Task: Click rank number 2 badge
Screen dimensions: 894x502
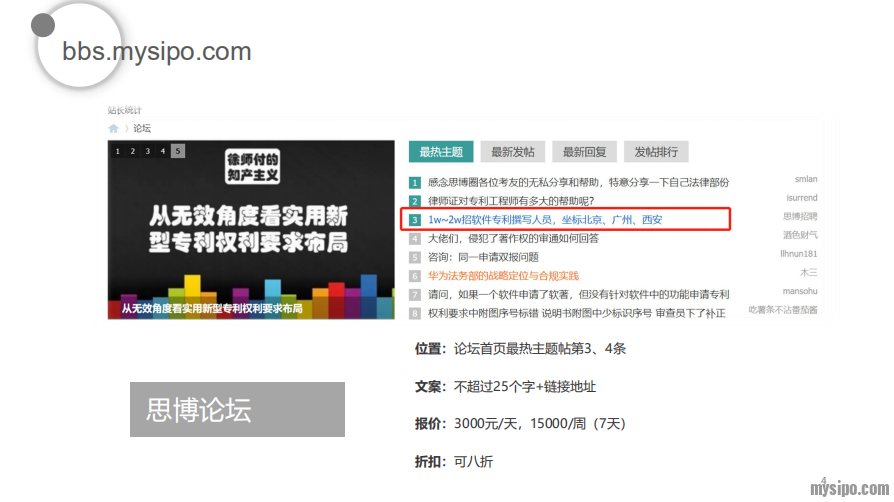Action: (x=415, y=201)
